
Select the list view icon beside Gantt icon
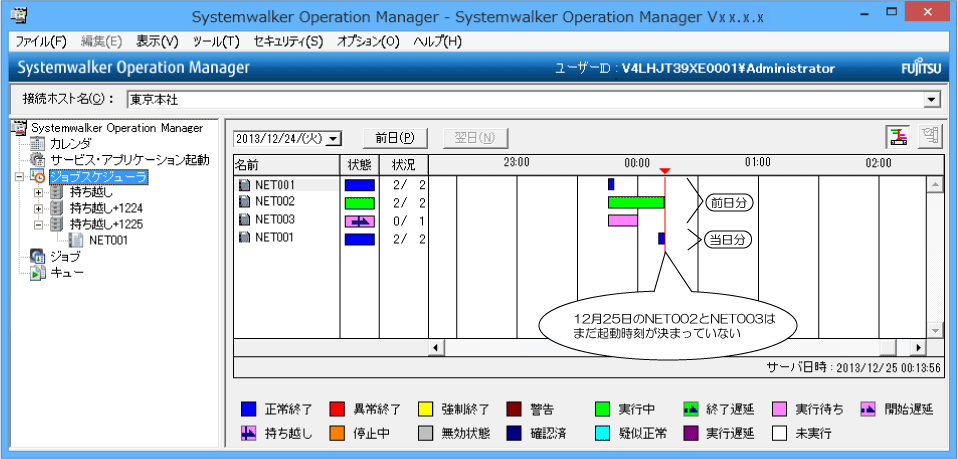(930, 137)
